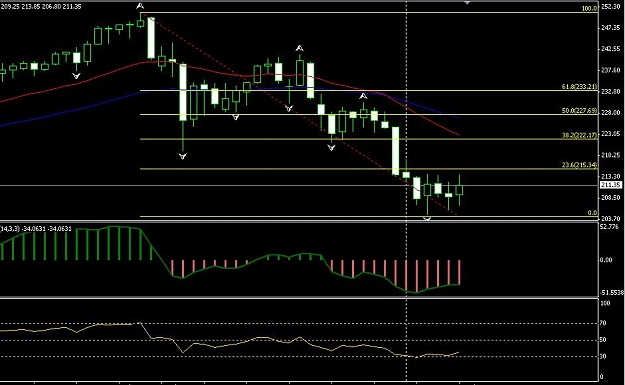Select 242.55 on the price scale
625x385 pixels.
click(x=611, y=49)
